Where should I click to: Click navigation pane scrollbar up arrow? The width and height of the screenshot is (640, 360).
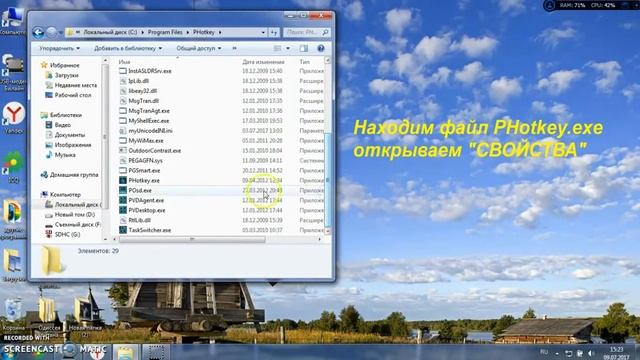(x=105, y=60)
